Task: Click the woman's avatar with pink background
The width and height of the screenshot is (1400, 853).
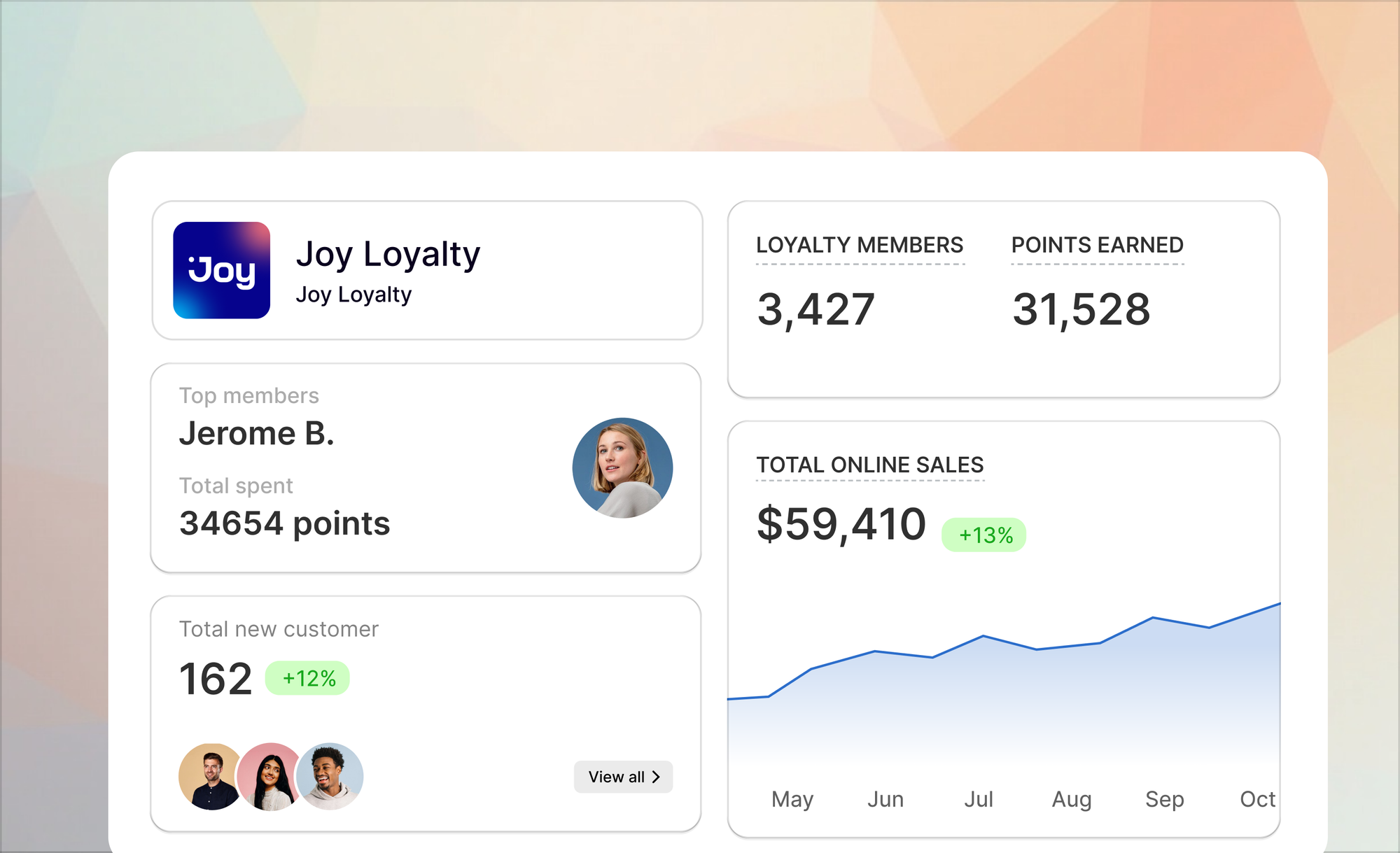Action: pyautogui.click(x=269, y=777)
